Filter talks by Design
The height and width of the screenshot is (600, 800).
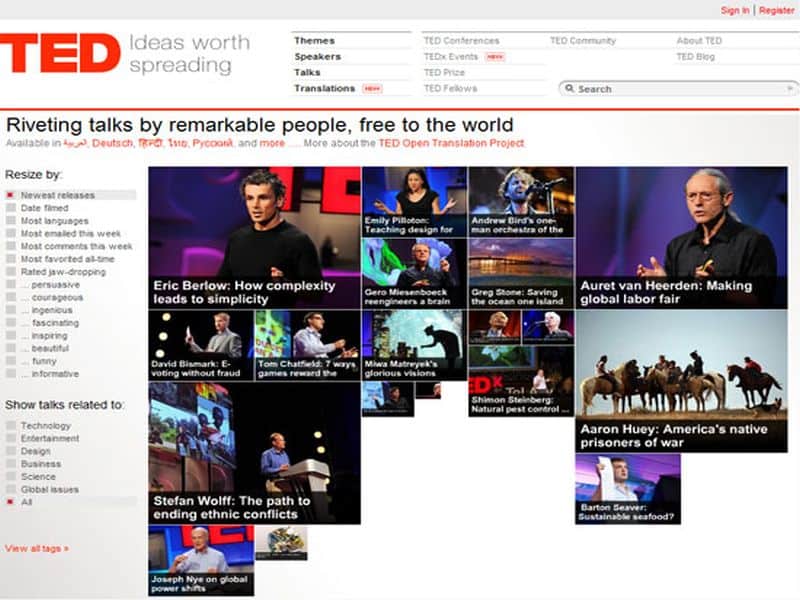pyautogui.click(x=28, y=451)
